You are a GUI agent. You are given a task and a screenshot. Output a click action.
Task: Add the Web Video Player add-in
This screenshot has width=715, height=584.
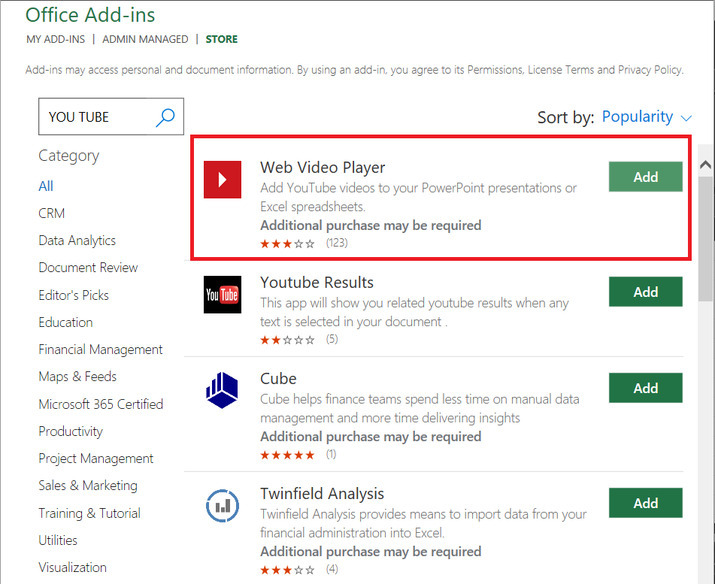point(645,177)
